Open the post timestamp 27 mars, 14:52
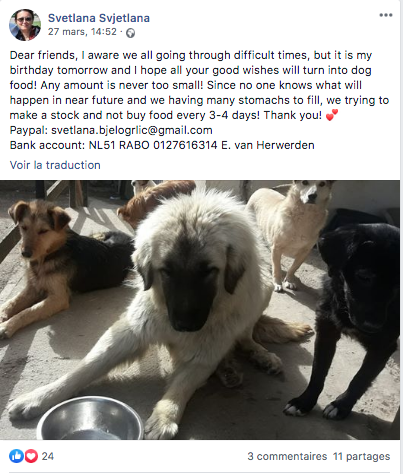 click(x=82, y=32)
